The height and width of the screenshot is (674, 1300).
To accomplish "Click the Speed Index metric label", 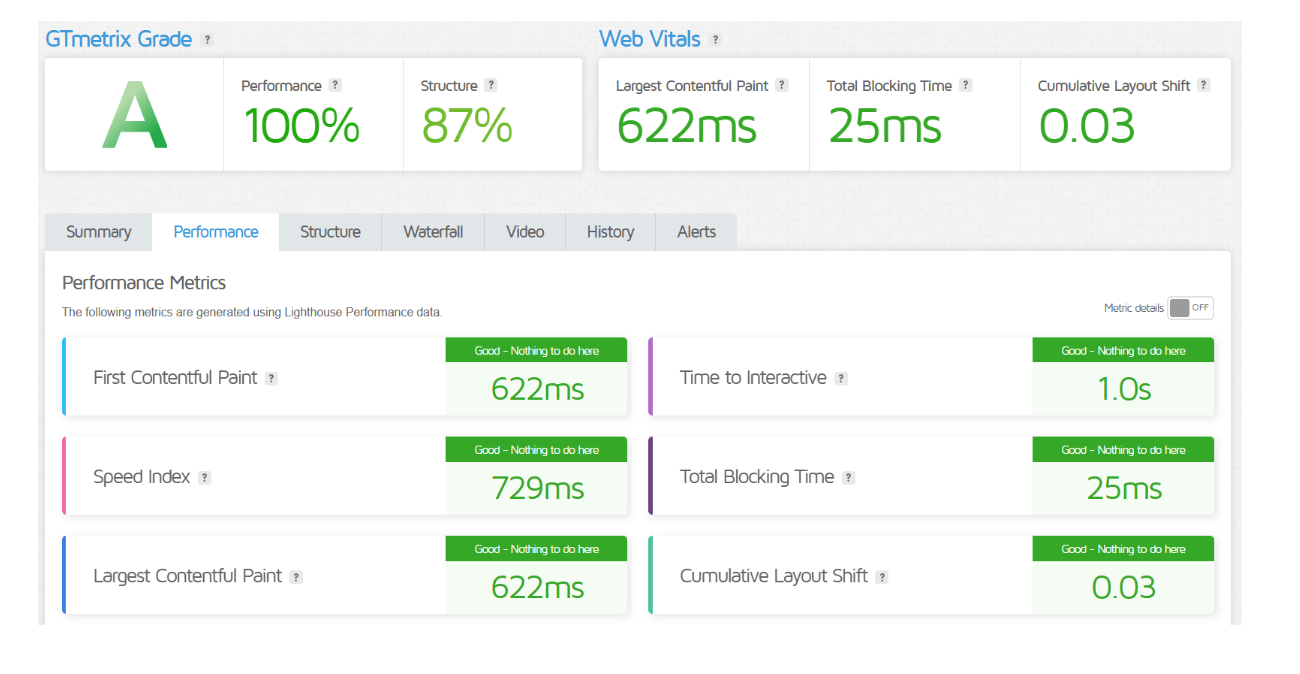I will tap(141, 477).
